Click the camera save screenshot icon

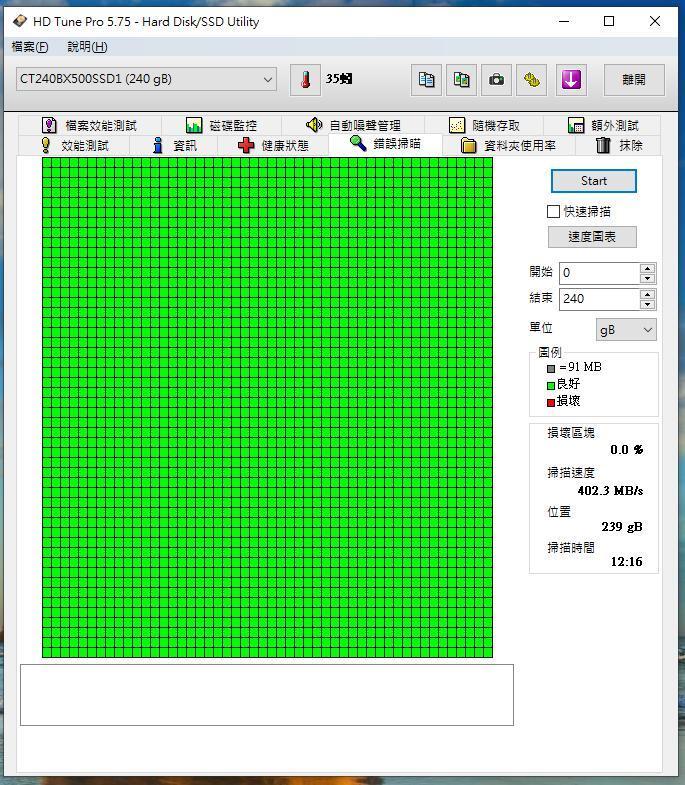click(496, 80)
